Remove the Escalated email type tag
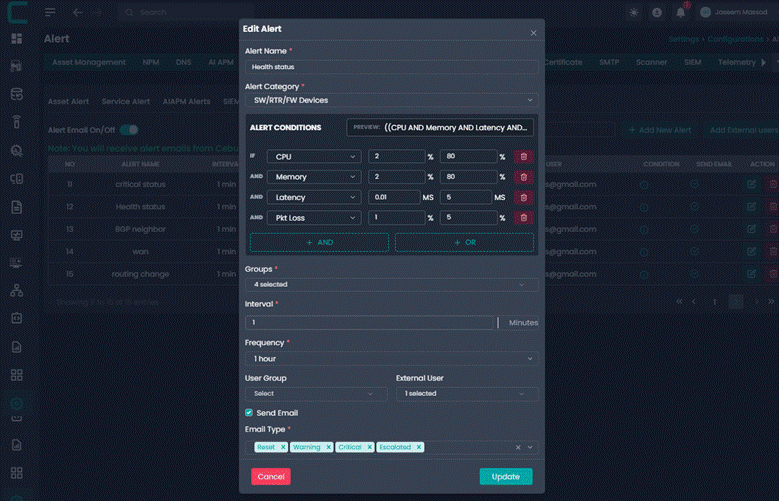This screenshot has width=779, height=501. pos(419,447)
